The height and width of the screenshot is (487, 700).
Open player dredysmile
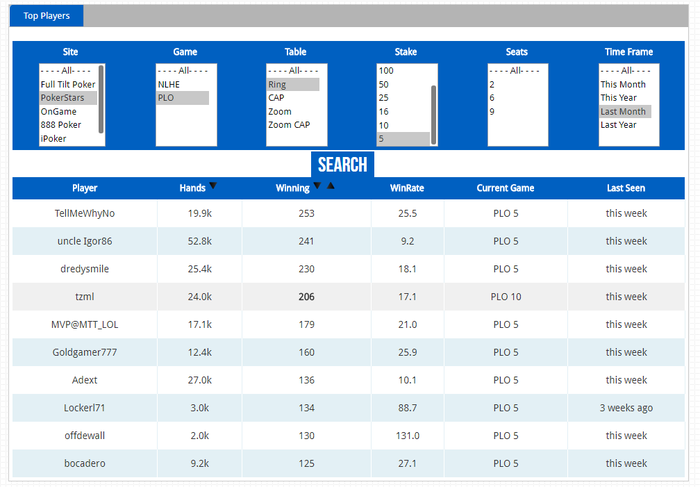[x=85, y=269]
